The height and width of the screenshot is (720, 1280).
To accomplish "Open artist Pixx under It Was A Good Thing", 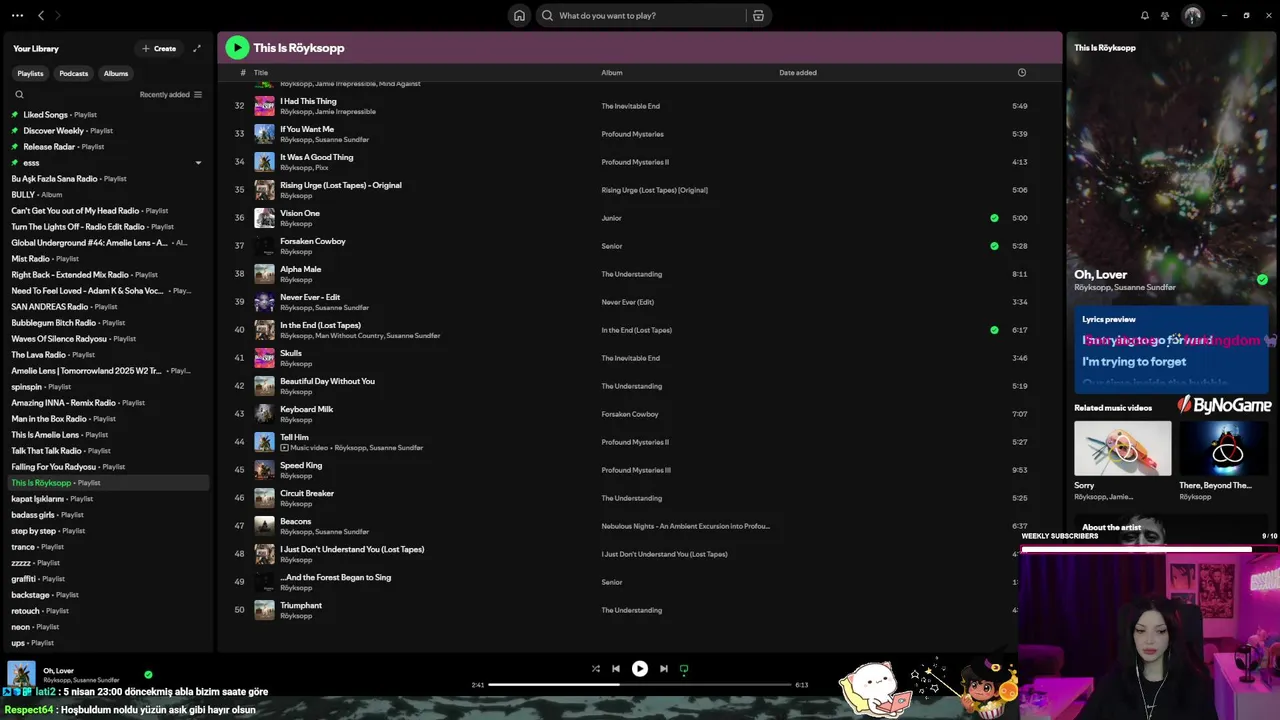I will (321, 168).
